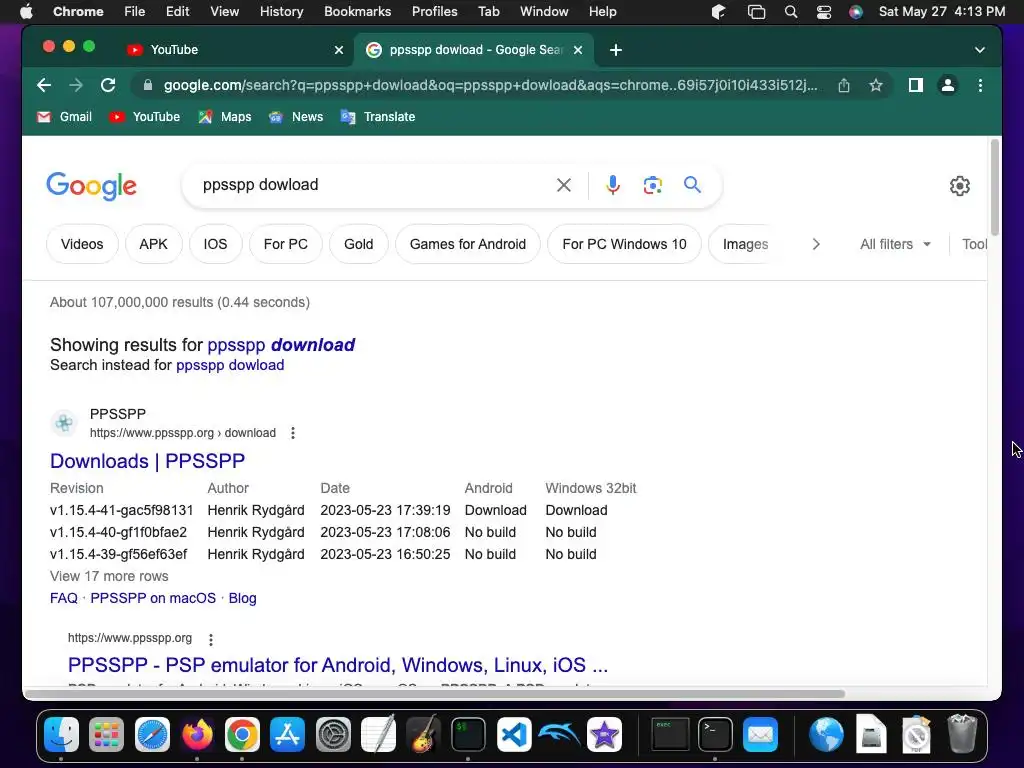Open the Maps bookmark
Screen dimensions: 1024x768
point(225,117)
